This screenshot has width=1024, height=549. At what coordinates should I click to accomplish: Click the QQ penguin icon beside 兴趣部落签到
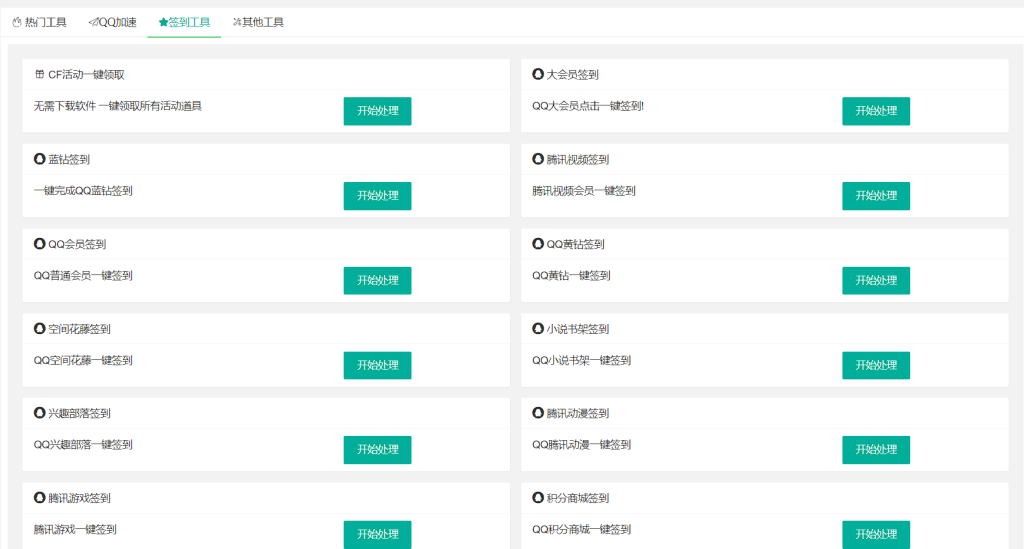(39, 413)
